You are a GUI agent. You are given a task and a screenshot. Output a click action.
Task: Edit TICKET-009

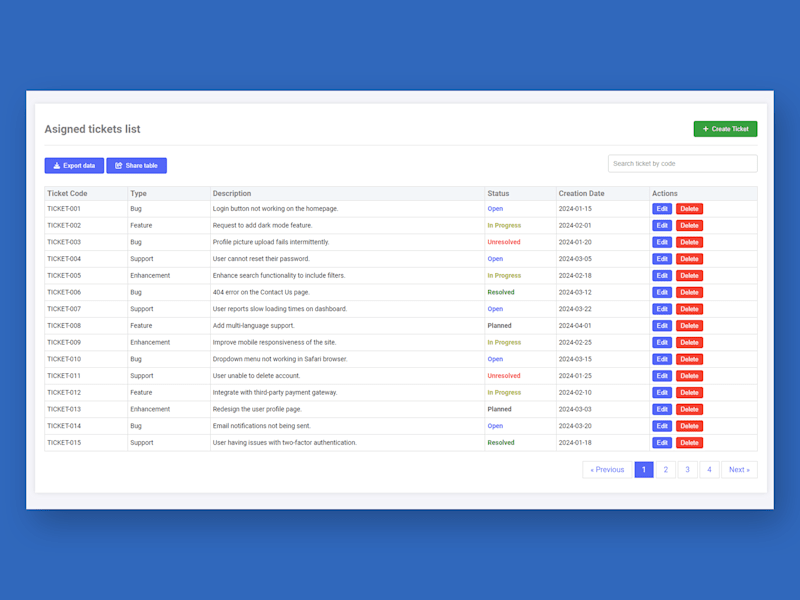[662, 342]
